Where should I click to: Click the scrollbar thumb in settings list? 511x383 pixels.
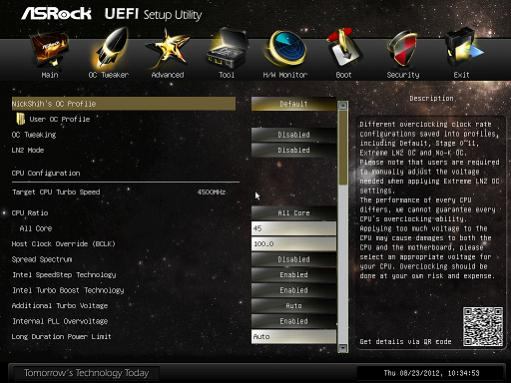point(343,148)
